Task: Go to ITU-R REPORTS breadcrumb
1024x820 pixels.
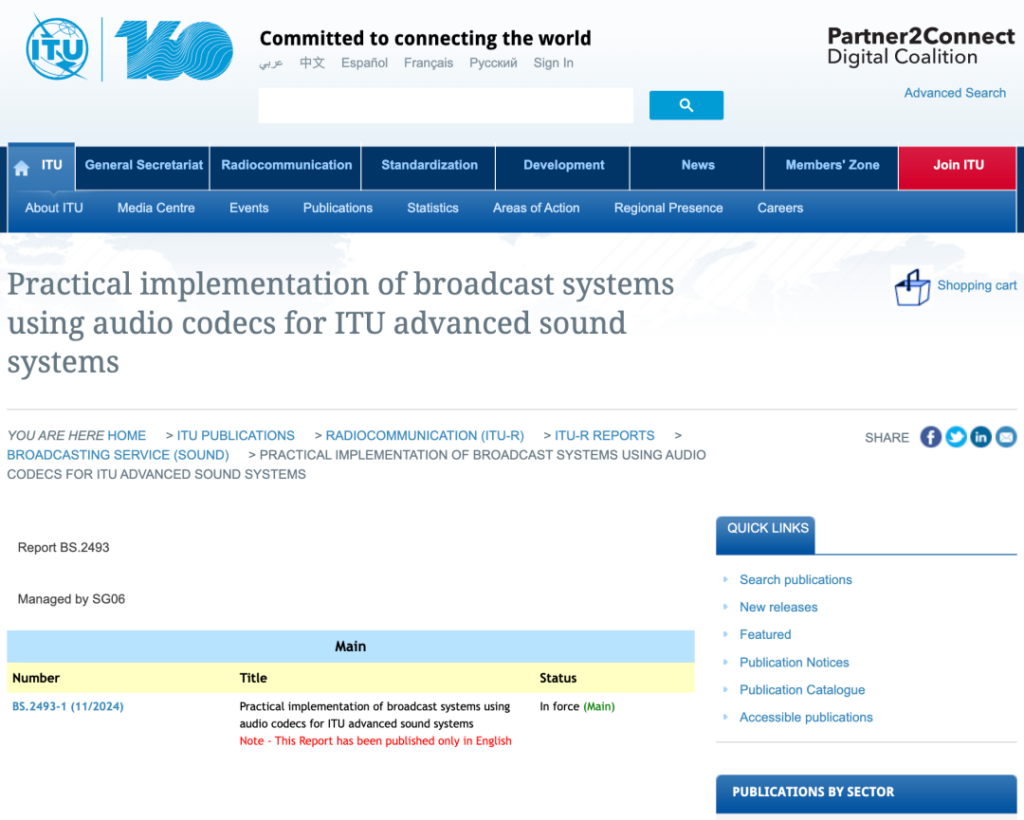Action: tap(605, 435)
